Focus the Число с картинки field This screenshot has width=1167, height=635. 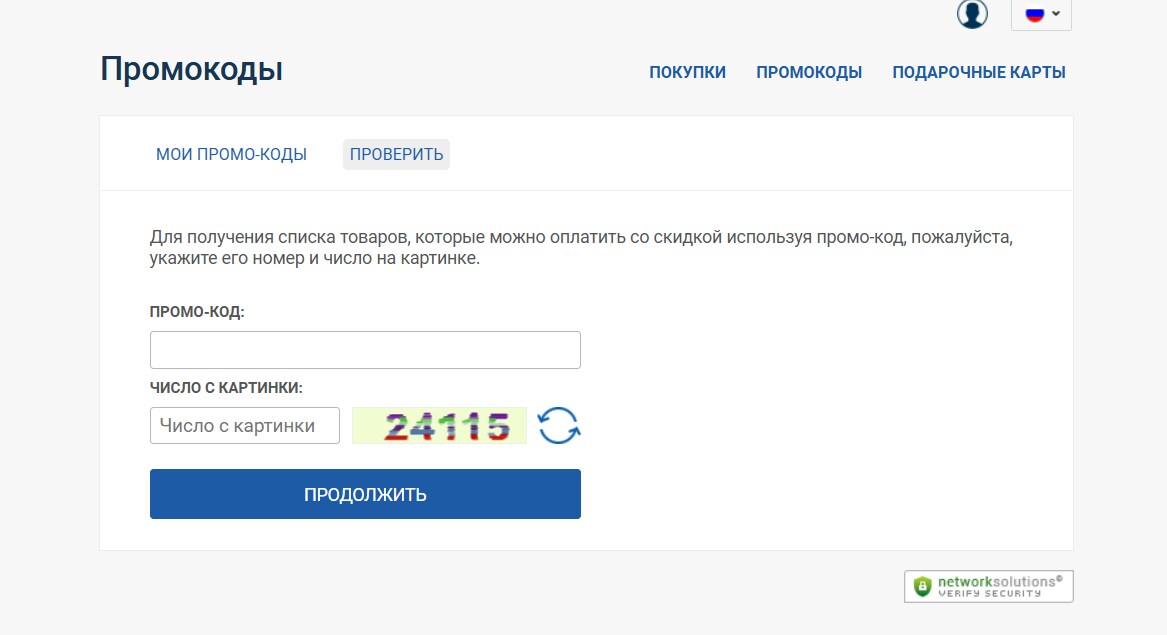(x=245, y=425)
